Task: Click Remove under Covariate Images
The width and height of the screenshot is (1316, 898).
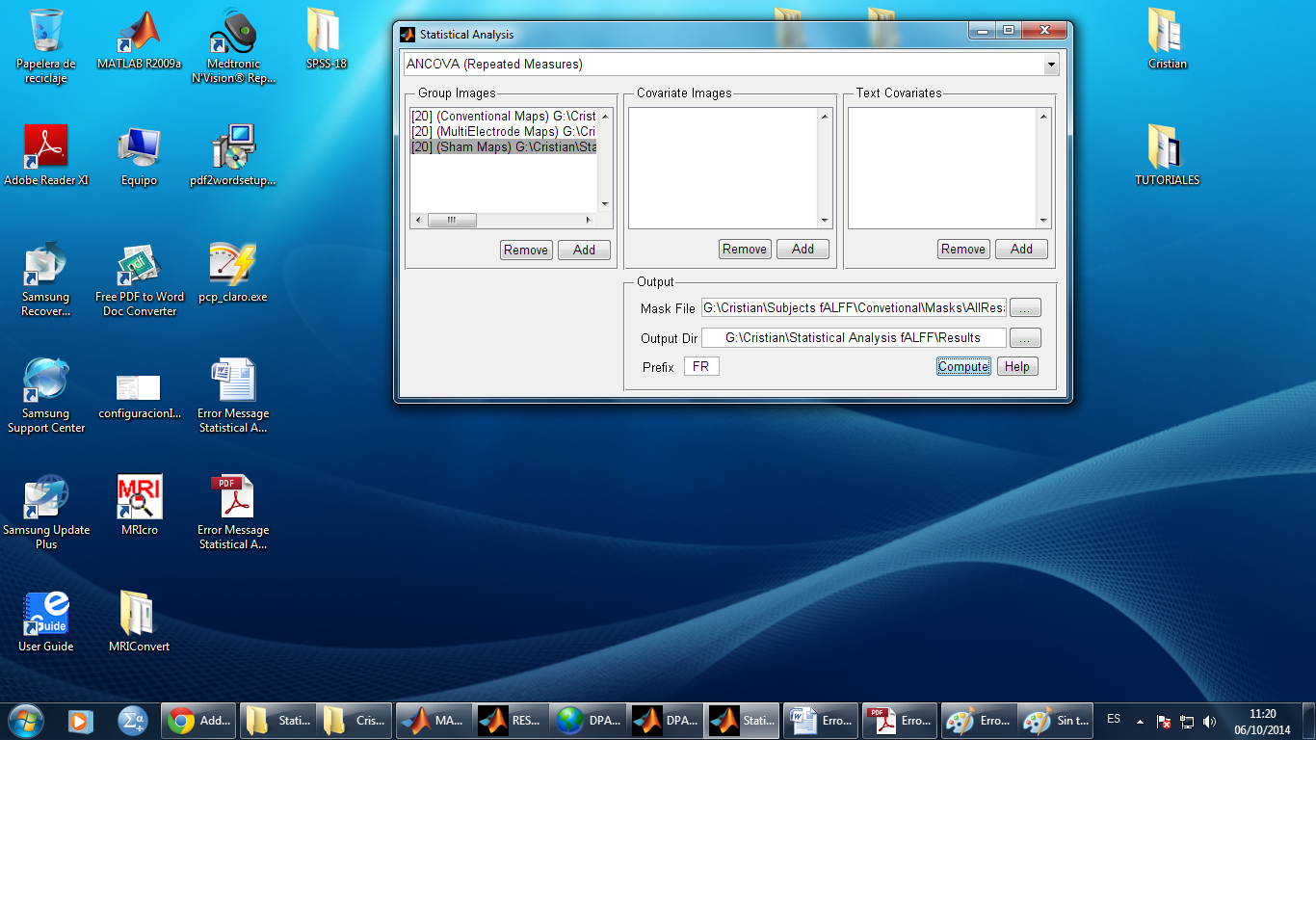Action: (x=745, y=250)
